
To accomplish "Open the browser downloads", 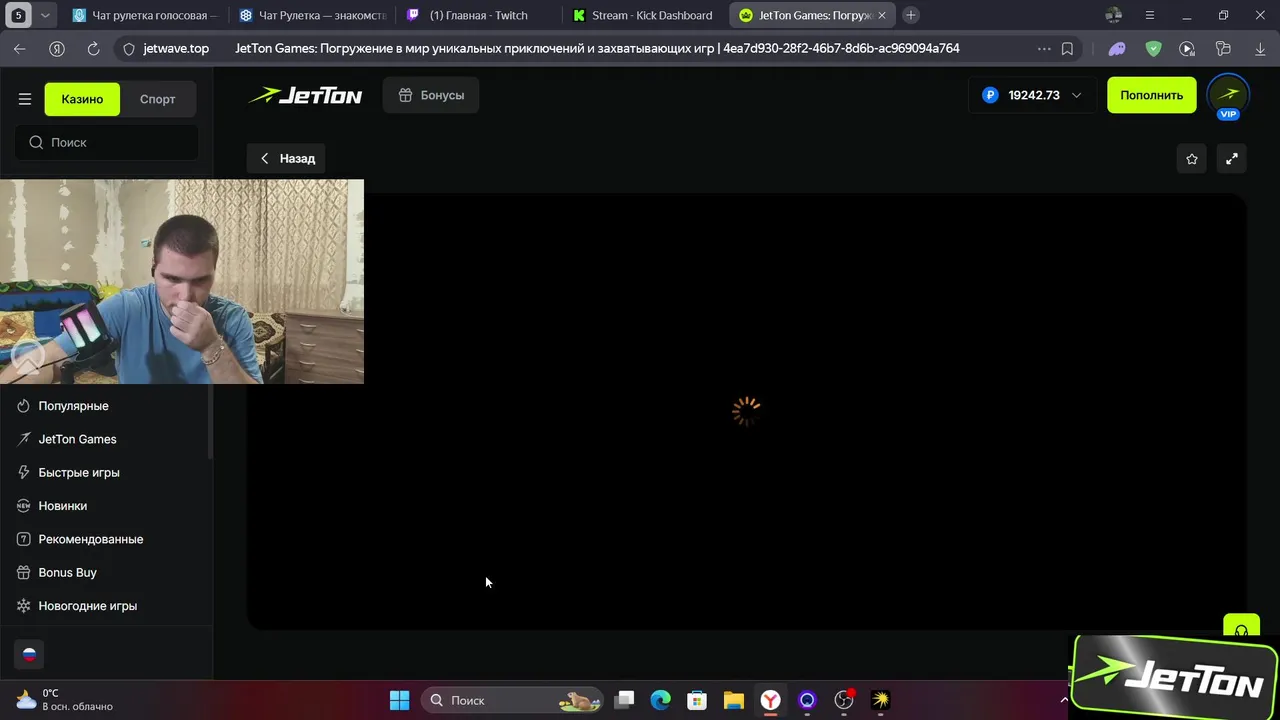I will point(1260,48).
